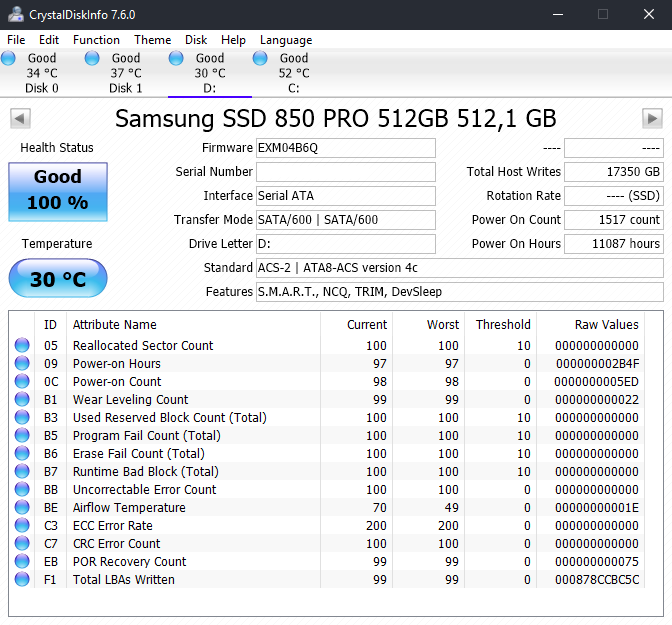Click Total Host Writes value 17350 GB

pyautogui.click(x=614, y=172)
